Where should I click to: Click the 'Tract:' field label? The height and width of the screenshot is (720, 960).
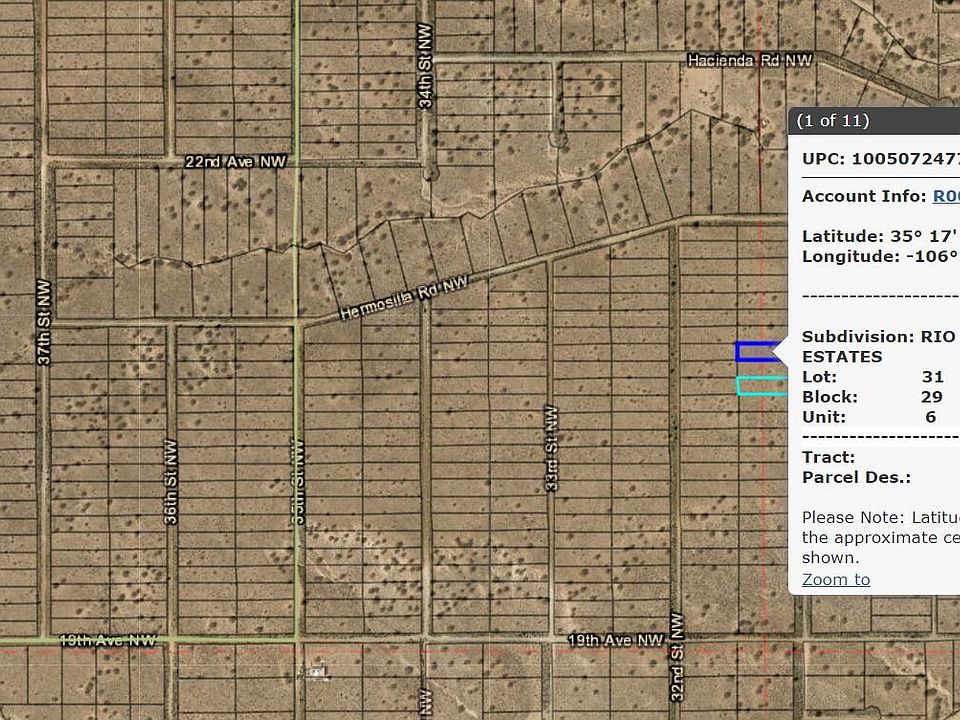point(828,457)
